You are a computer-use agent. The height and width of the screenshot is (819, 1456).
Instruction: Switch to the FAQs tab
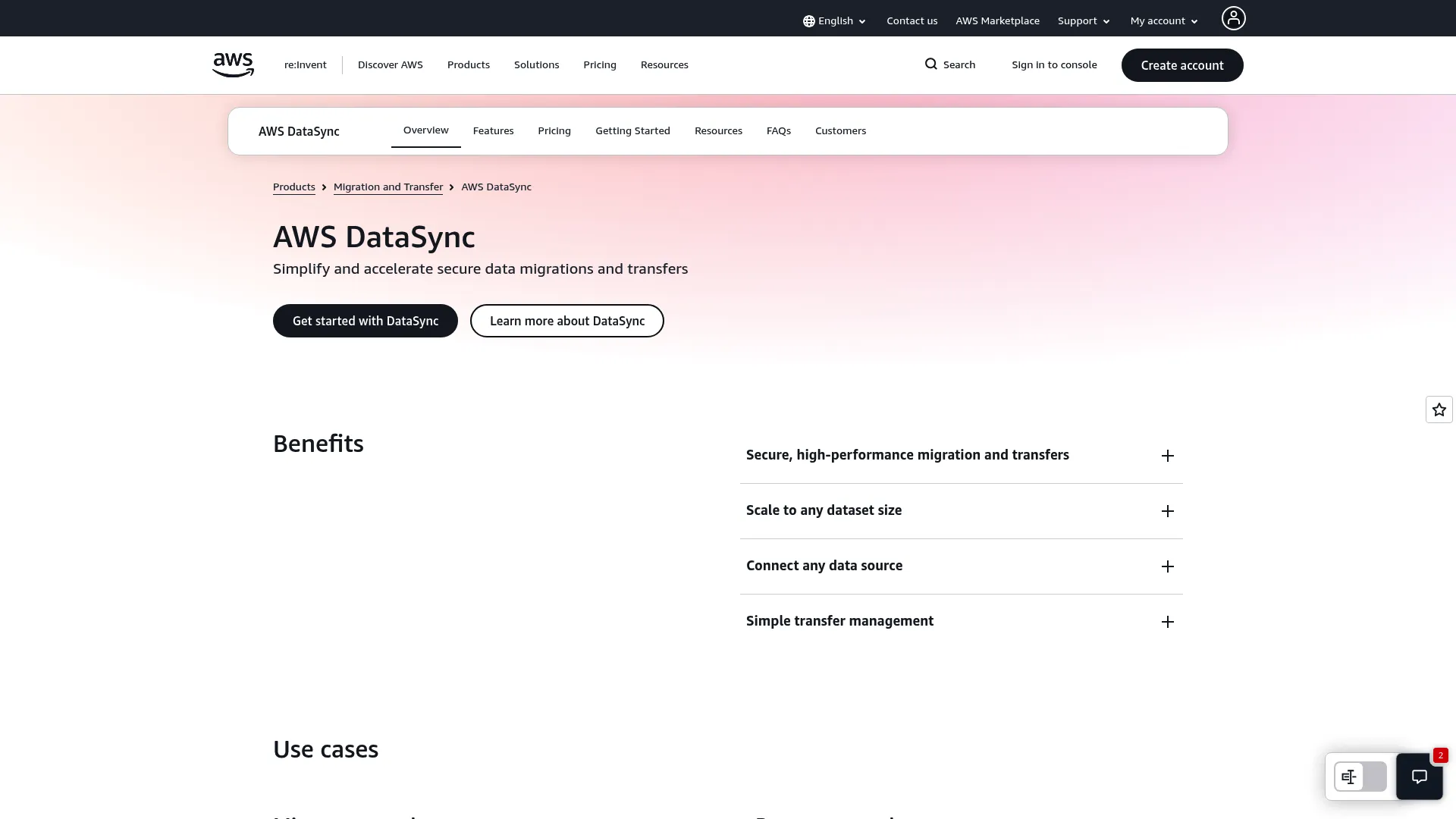click(x=779, y=131)
